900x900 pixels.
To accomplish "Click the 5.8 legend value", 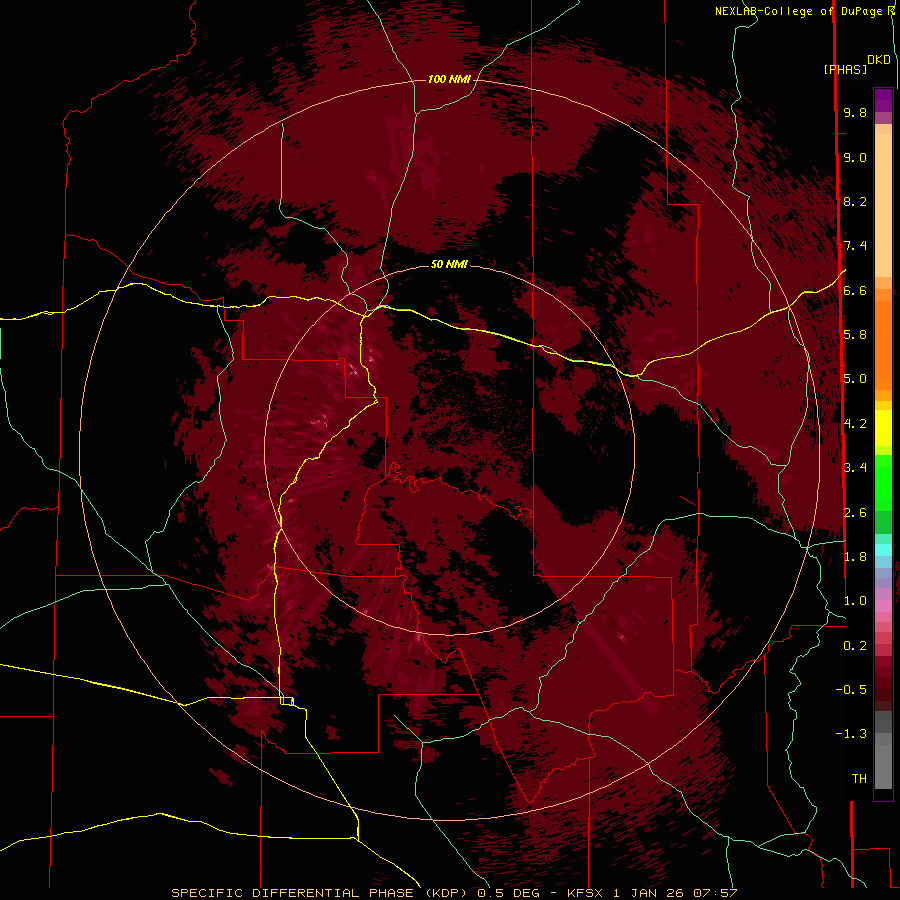I will (x=855, y=335).
